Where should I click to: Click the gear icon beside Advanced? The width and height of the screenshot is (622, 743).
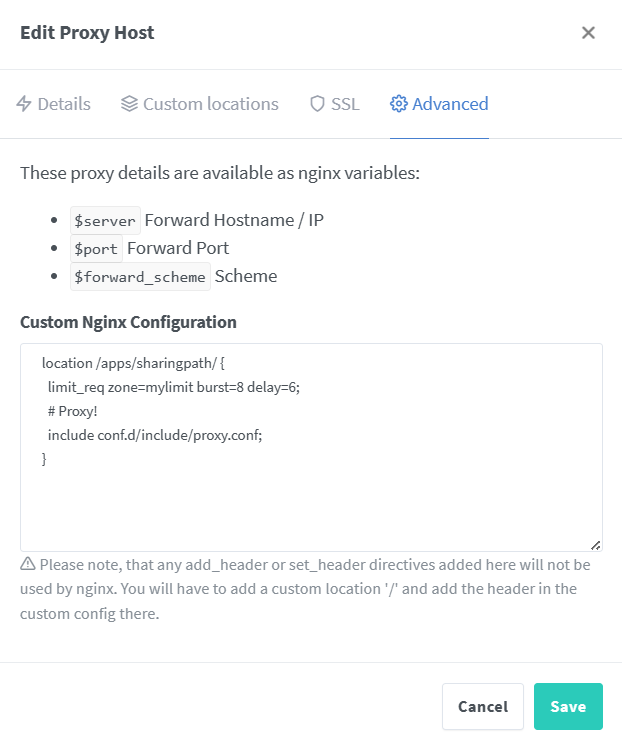click(398, 104)
